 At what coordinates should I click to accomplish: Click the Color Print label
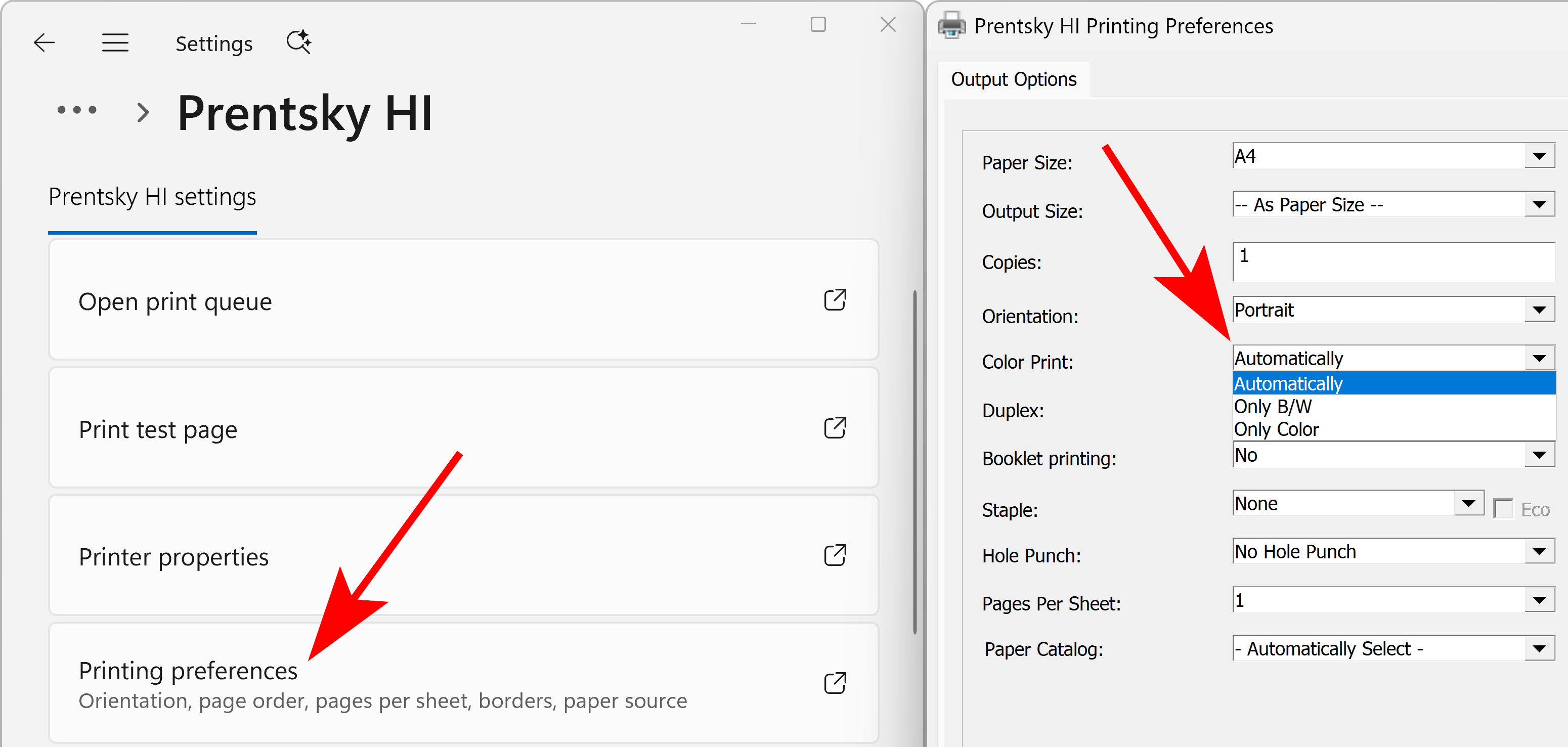1027,362
